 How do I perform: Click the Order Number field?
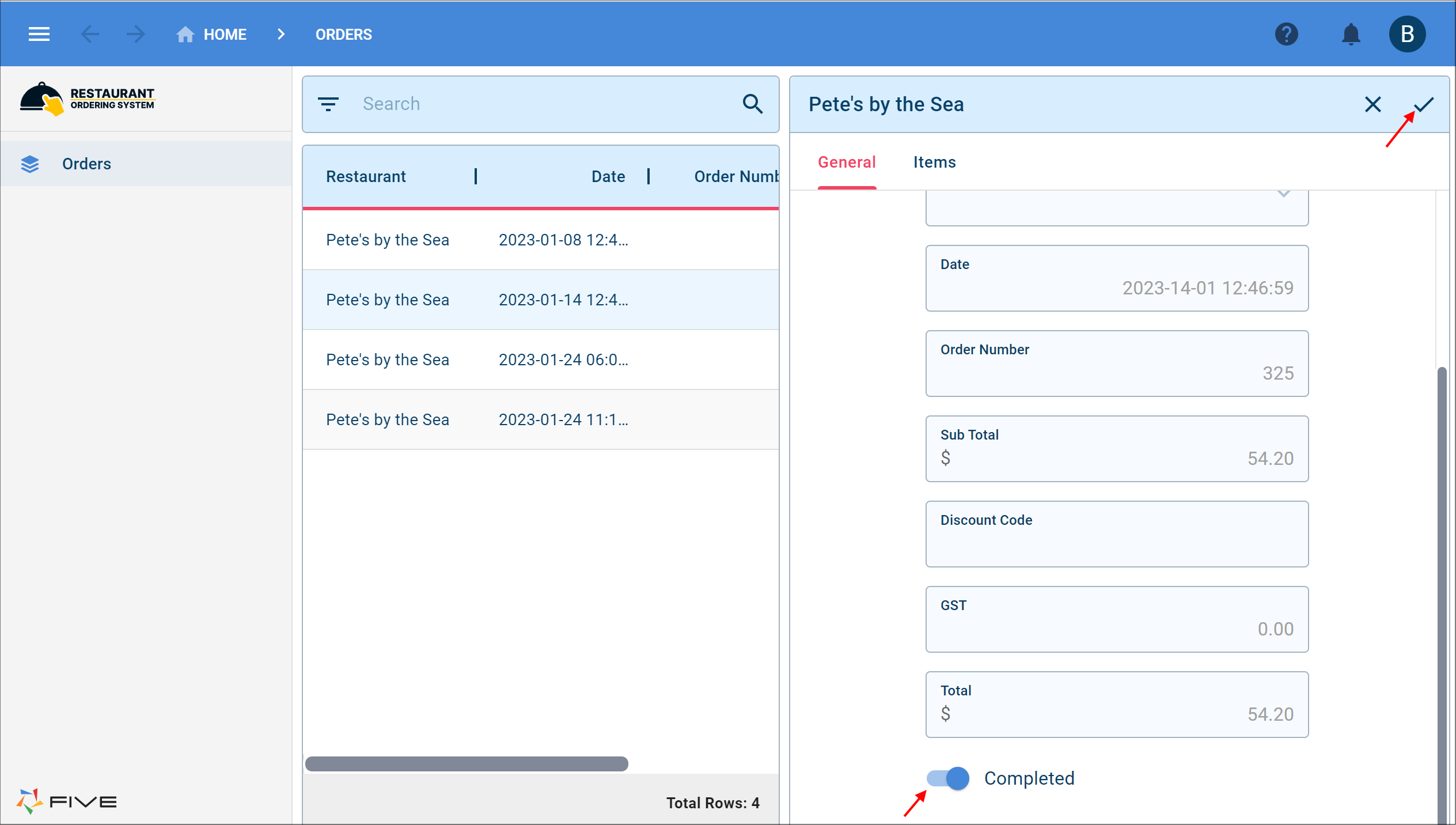tap(1117, 364)
